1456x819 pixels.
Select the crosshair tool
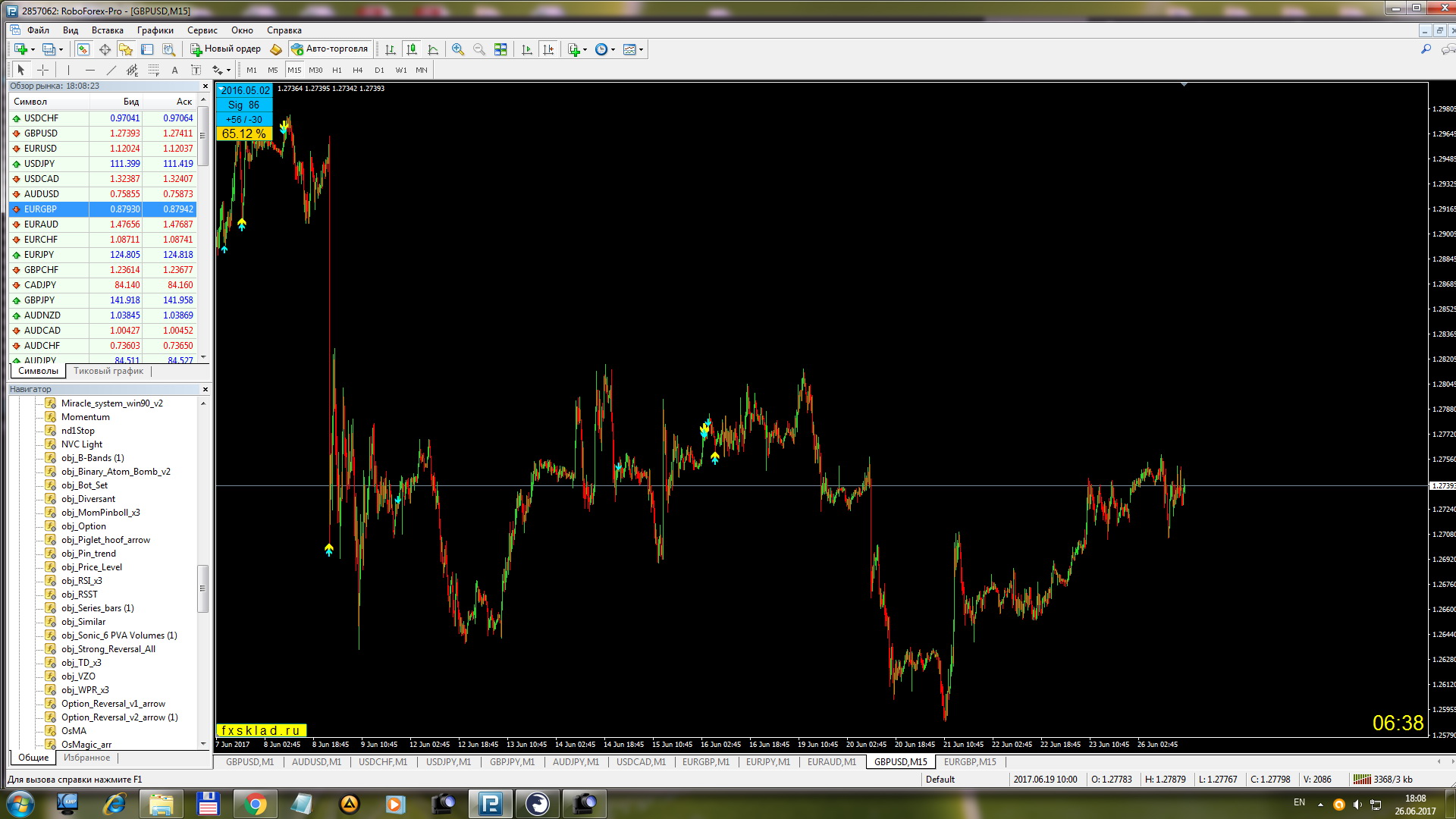pyautogui.click(x=43, y=70)
